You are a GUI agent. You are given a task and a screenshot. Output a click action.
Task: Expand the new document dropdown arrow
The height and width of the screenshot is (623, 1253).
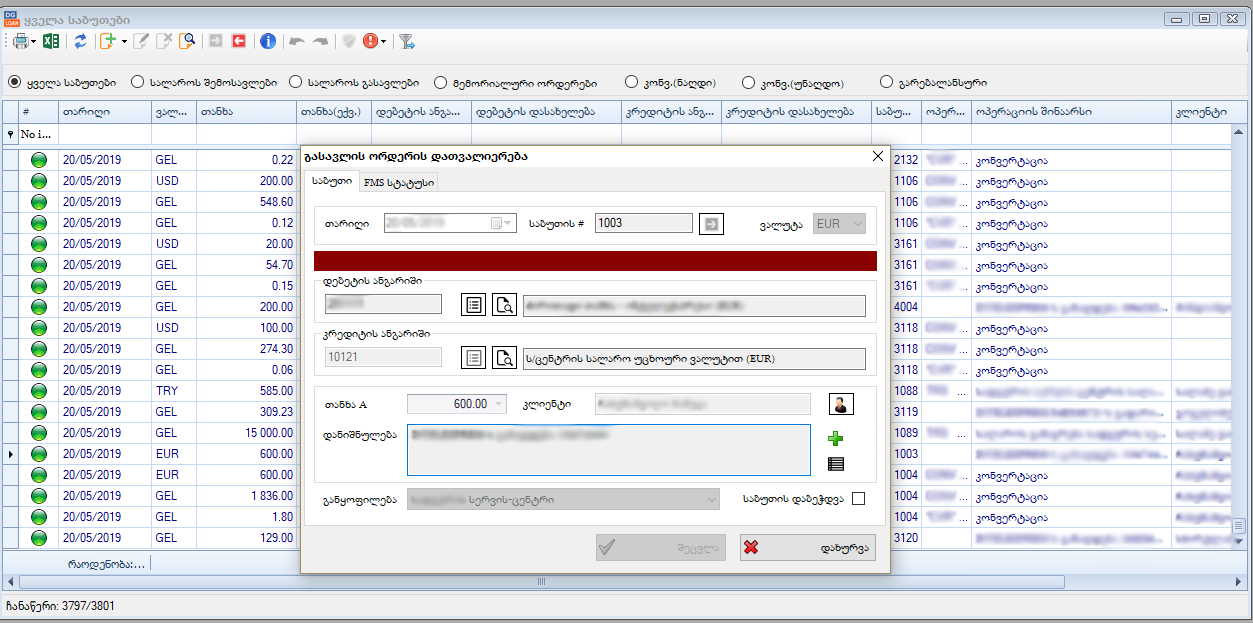124,42
